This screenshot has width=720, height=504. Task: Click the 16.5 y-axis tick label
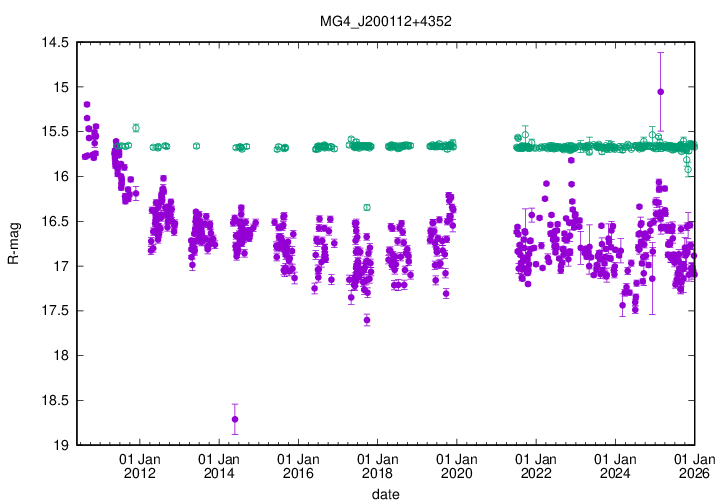(x=53, y=222)
